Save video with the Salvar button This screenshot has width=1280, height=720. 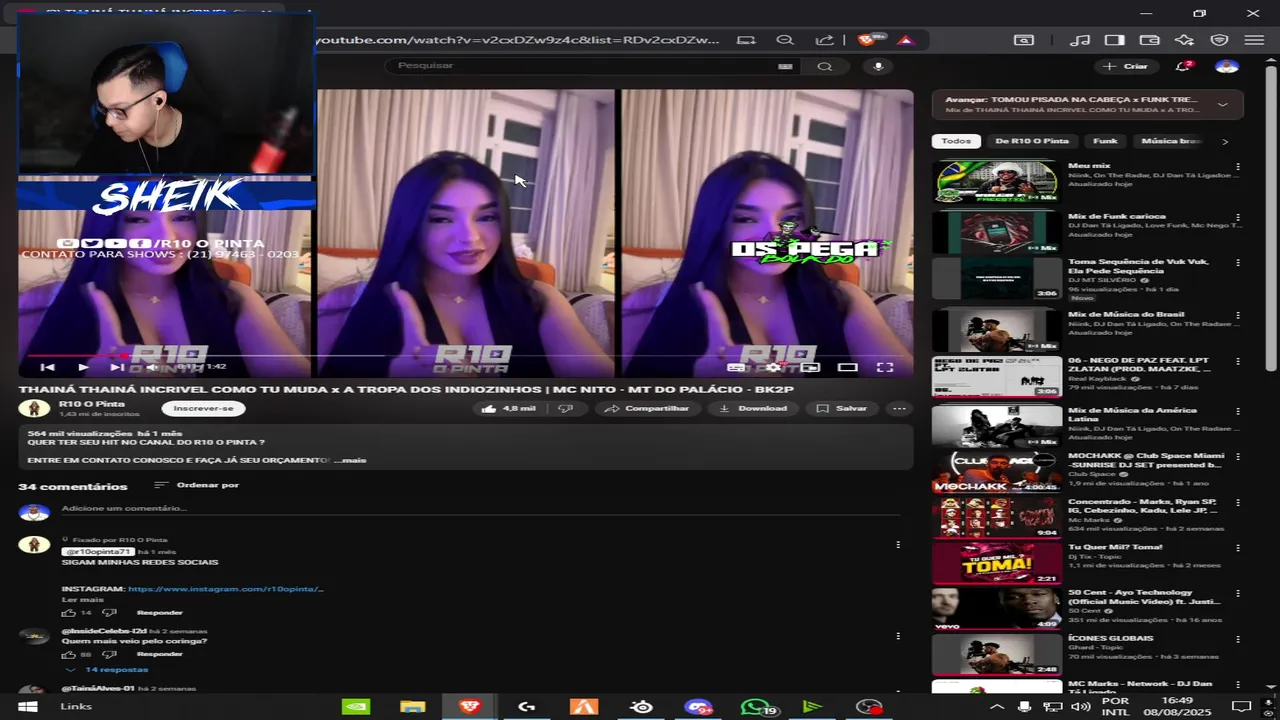coord(841,408)
